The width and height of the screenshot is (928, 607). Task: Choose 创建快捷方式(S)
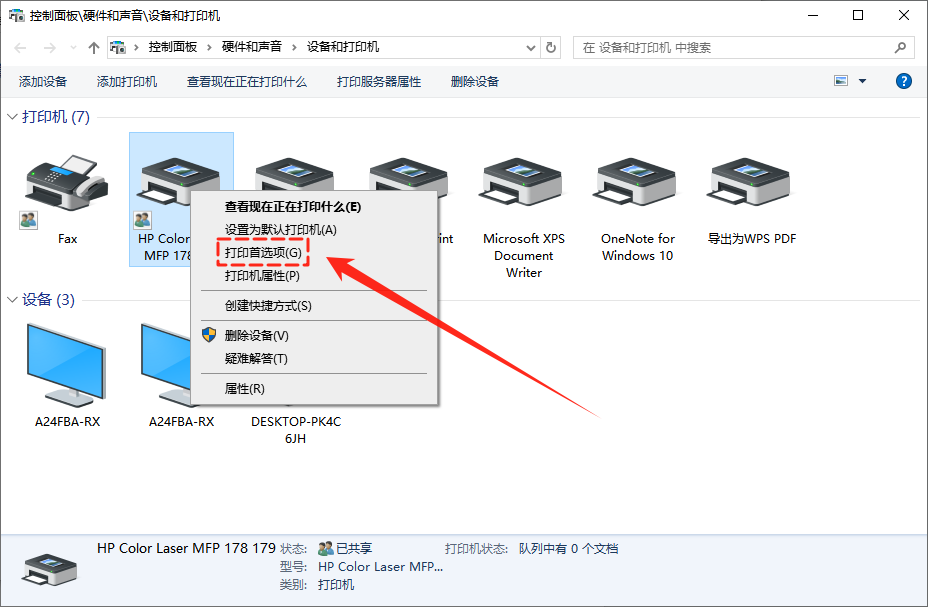click(314, 306)
